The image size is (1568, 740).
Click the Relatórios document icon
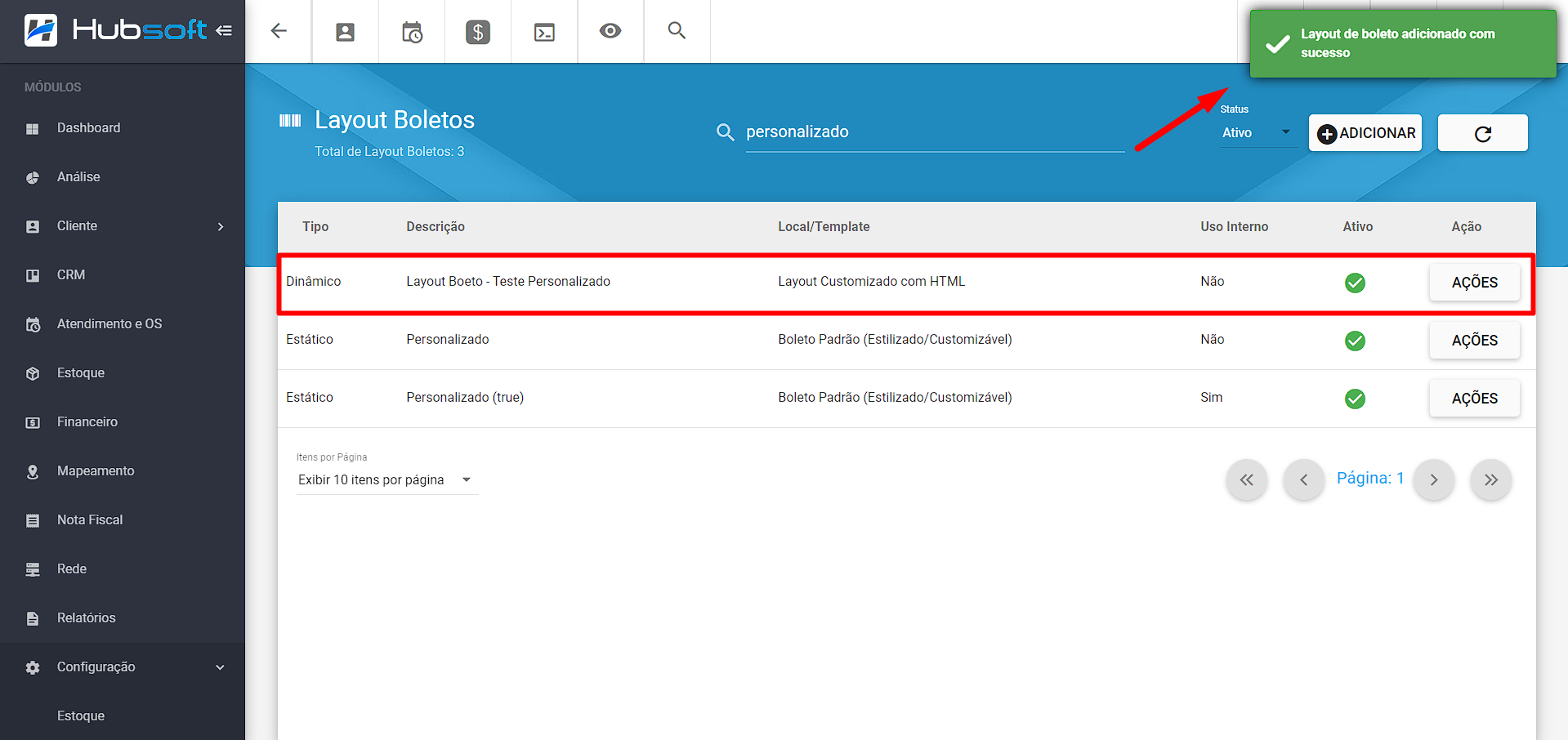[33, 618]
